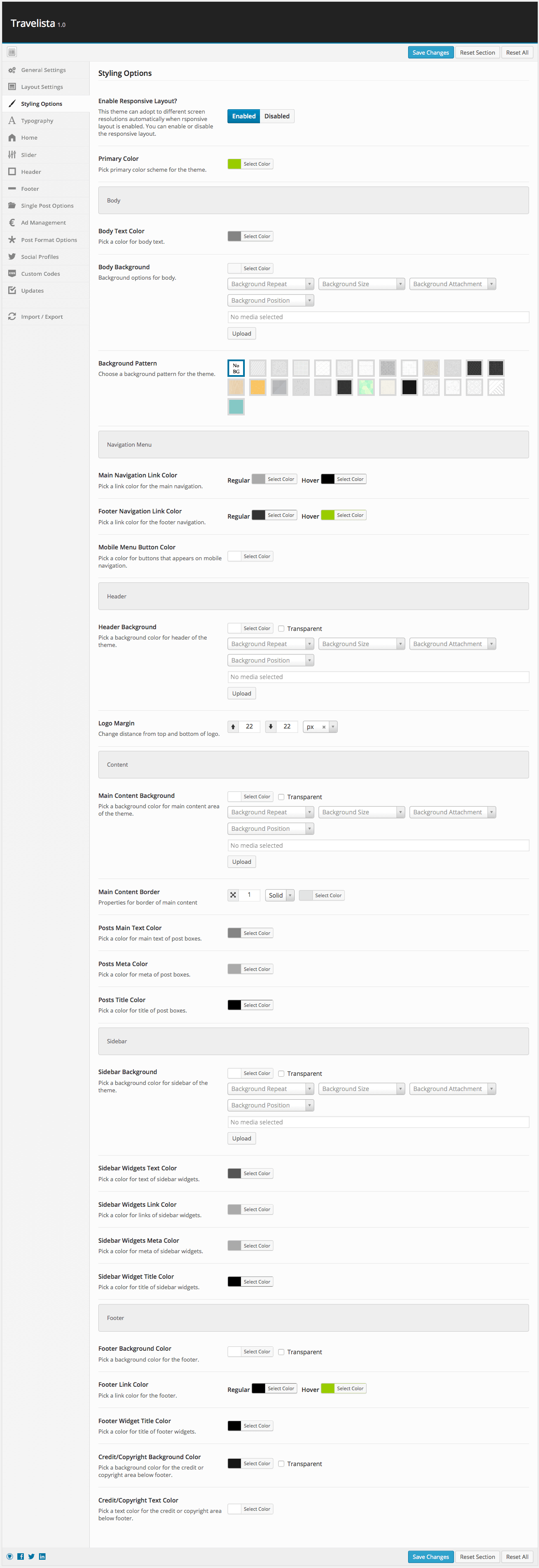Click the square icon beside Header
Screen dimensions: 539x1568
(x=12, y=172)
